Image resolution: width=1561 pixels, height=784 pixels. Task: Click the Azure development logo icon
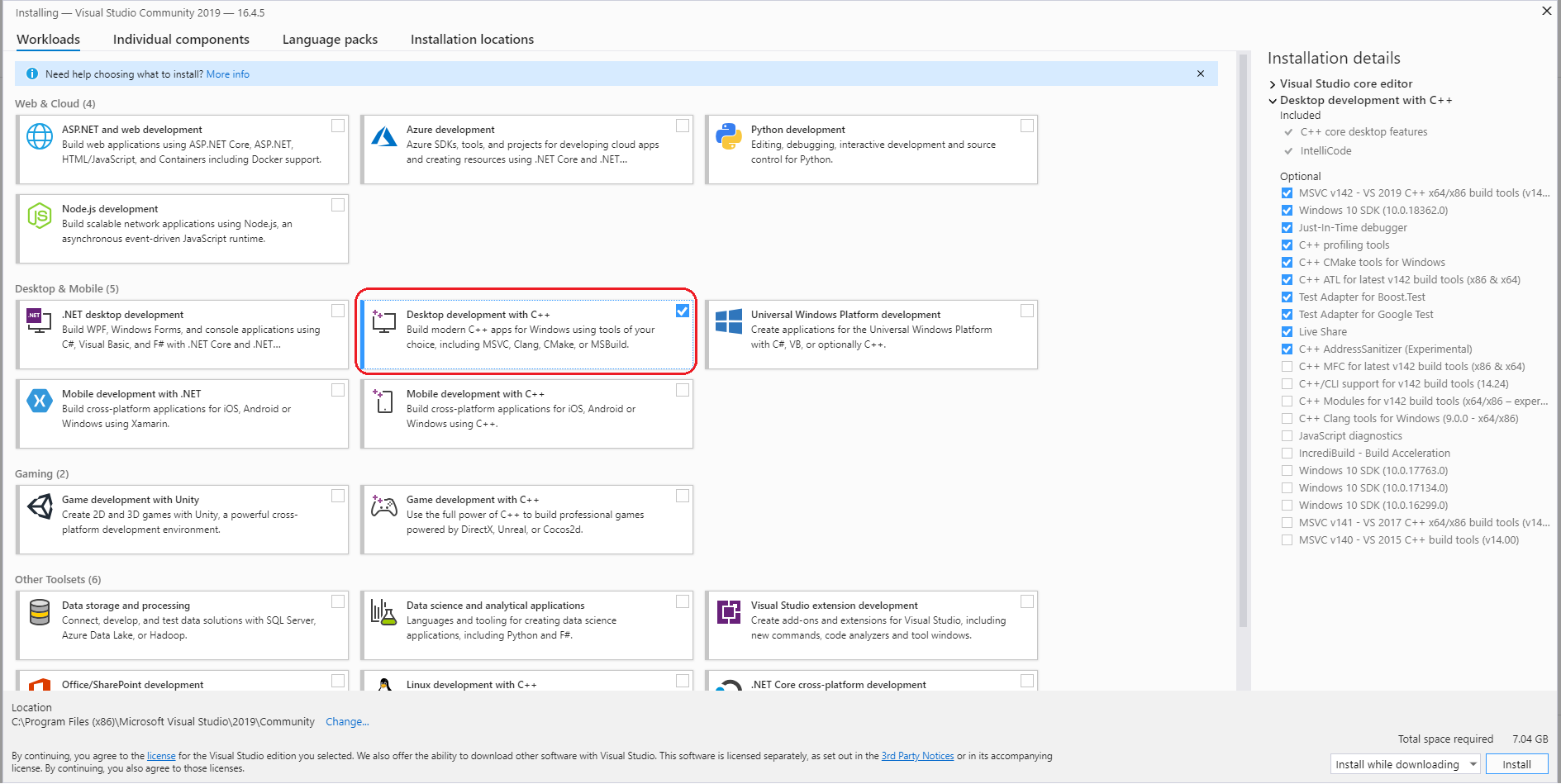[x=384, y=136]
